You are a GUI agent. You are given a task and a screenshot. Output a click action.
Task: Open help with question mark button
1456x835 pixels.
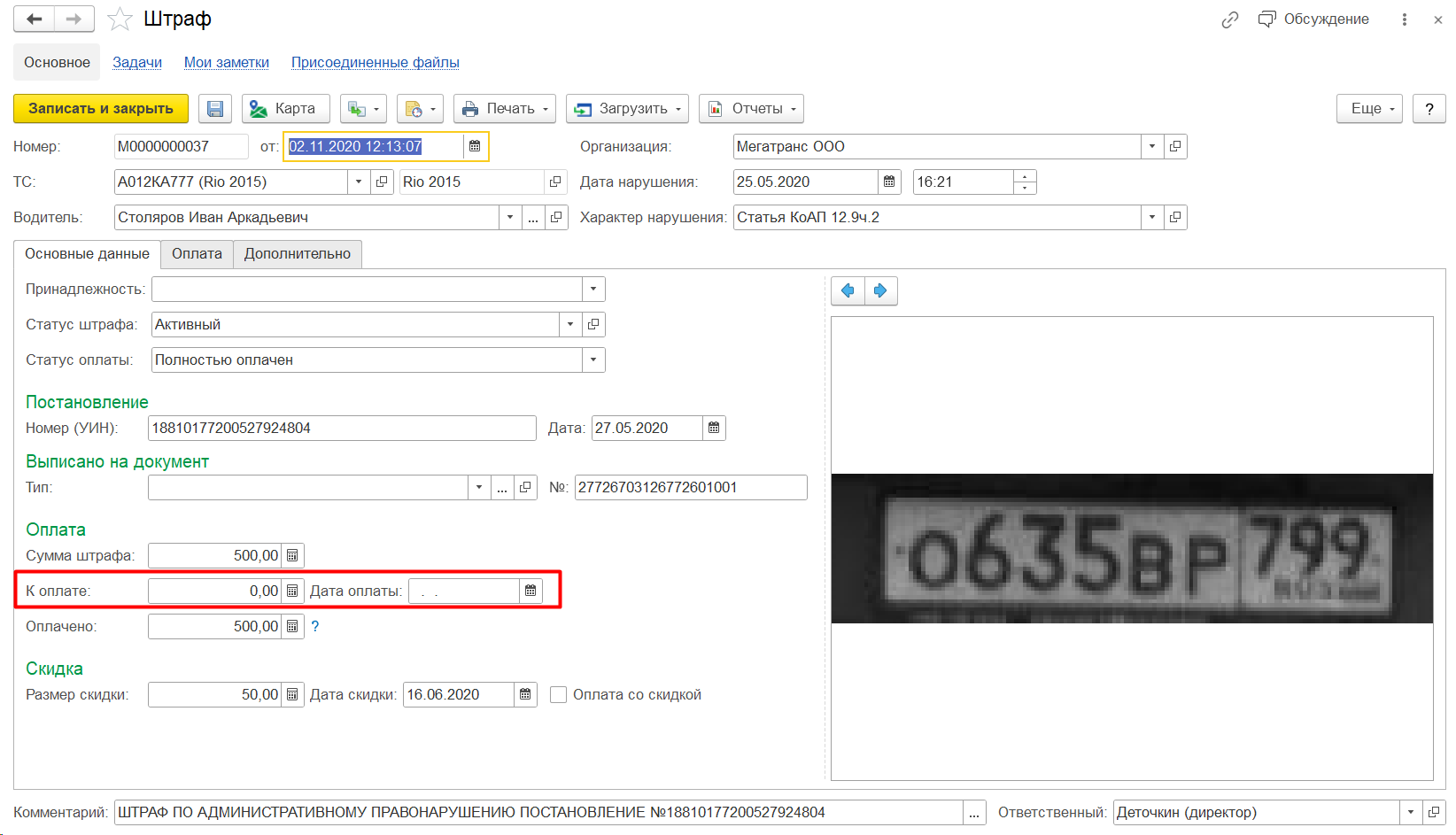(1429, 109)
